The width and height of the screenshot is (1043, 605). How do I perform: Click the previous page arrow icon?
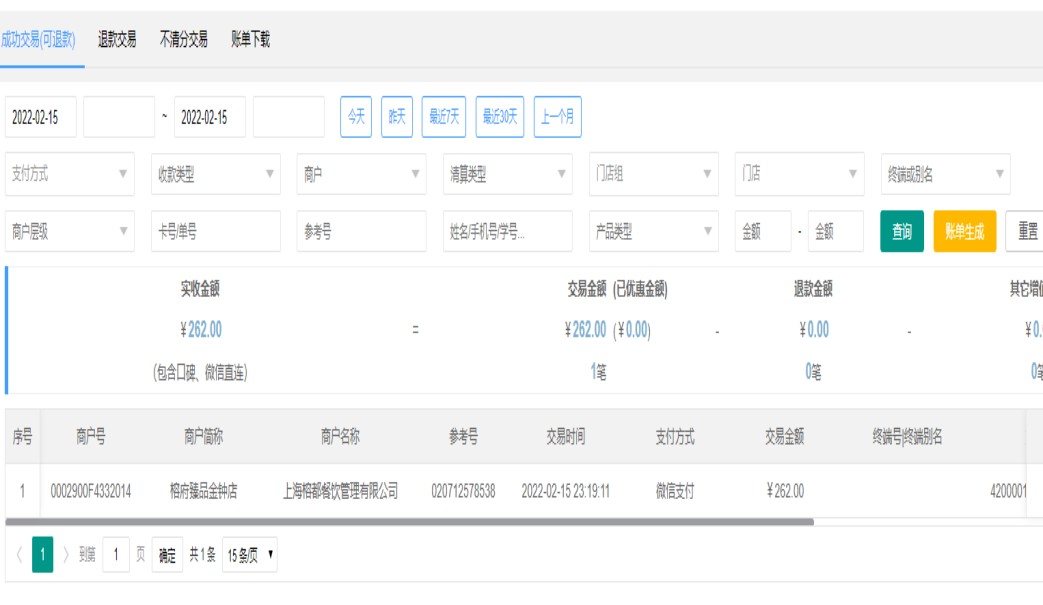tap(17, 556)
